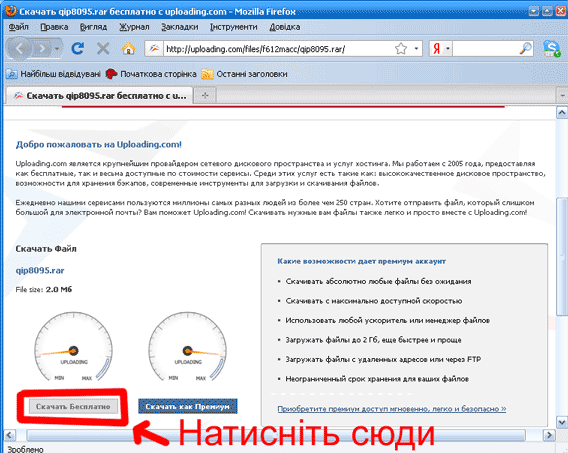The height and width of the screenshot is (453, 568).
Task: Click Скачивать абсолютно любые файлы без ожидания
Action: click(x=378, y=281)
